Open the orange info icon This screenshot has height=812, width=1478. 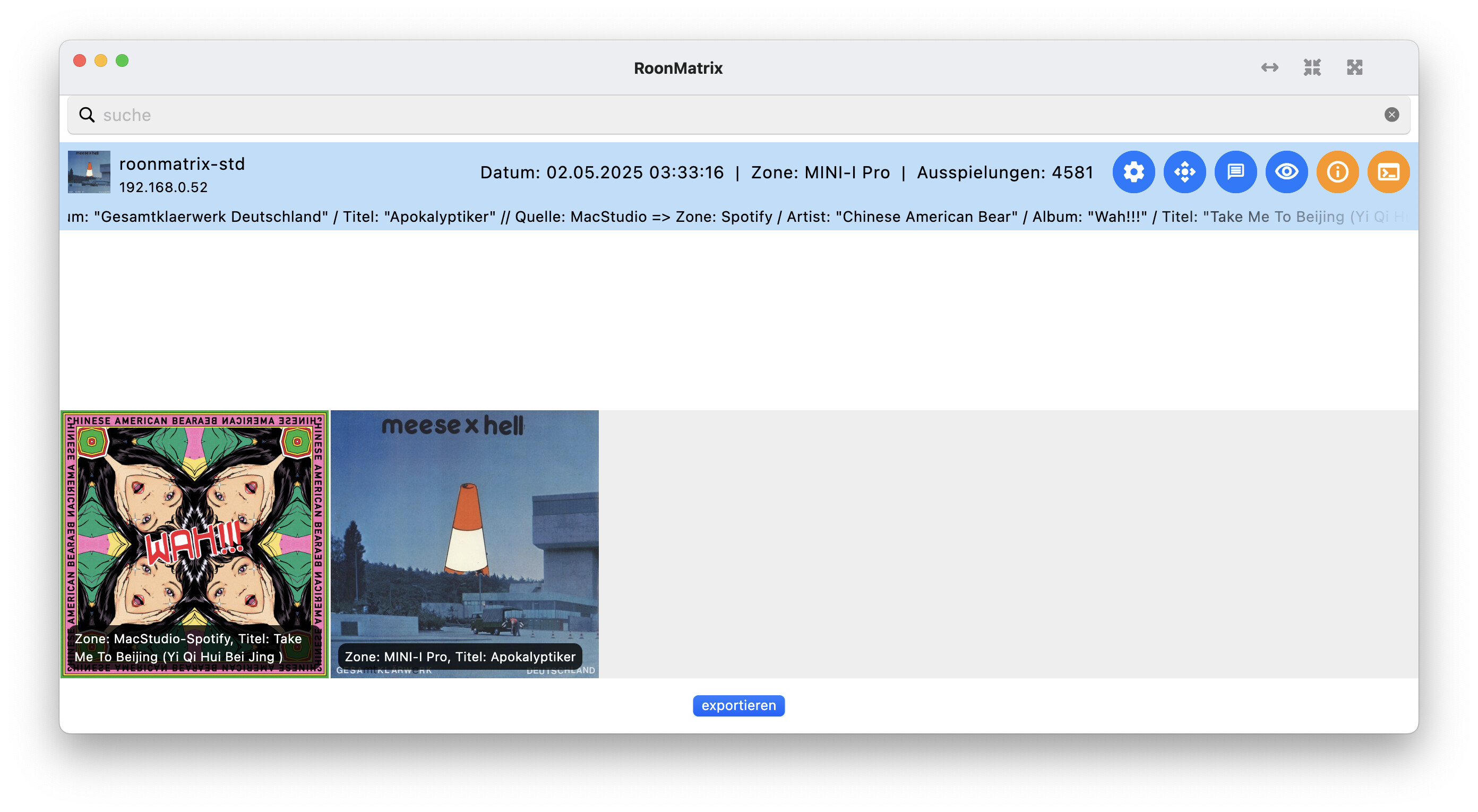[x=1337, y=172]
